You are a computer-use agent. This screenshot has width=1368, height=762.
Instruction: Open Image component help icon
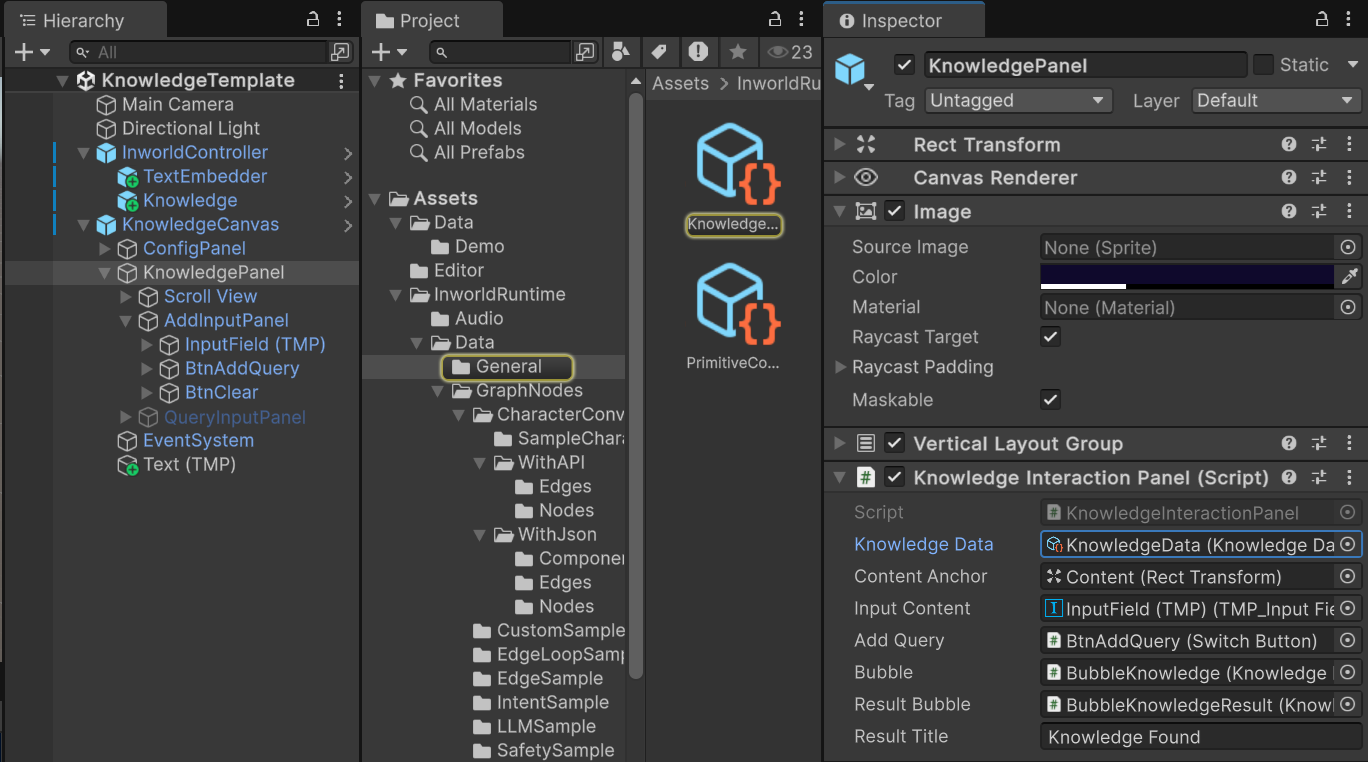[1289, 212]
